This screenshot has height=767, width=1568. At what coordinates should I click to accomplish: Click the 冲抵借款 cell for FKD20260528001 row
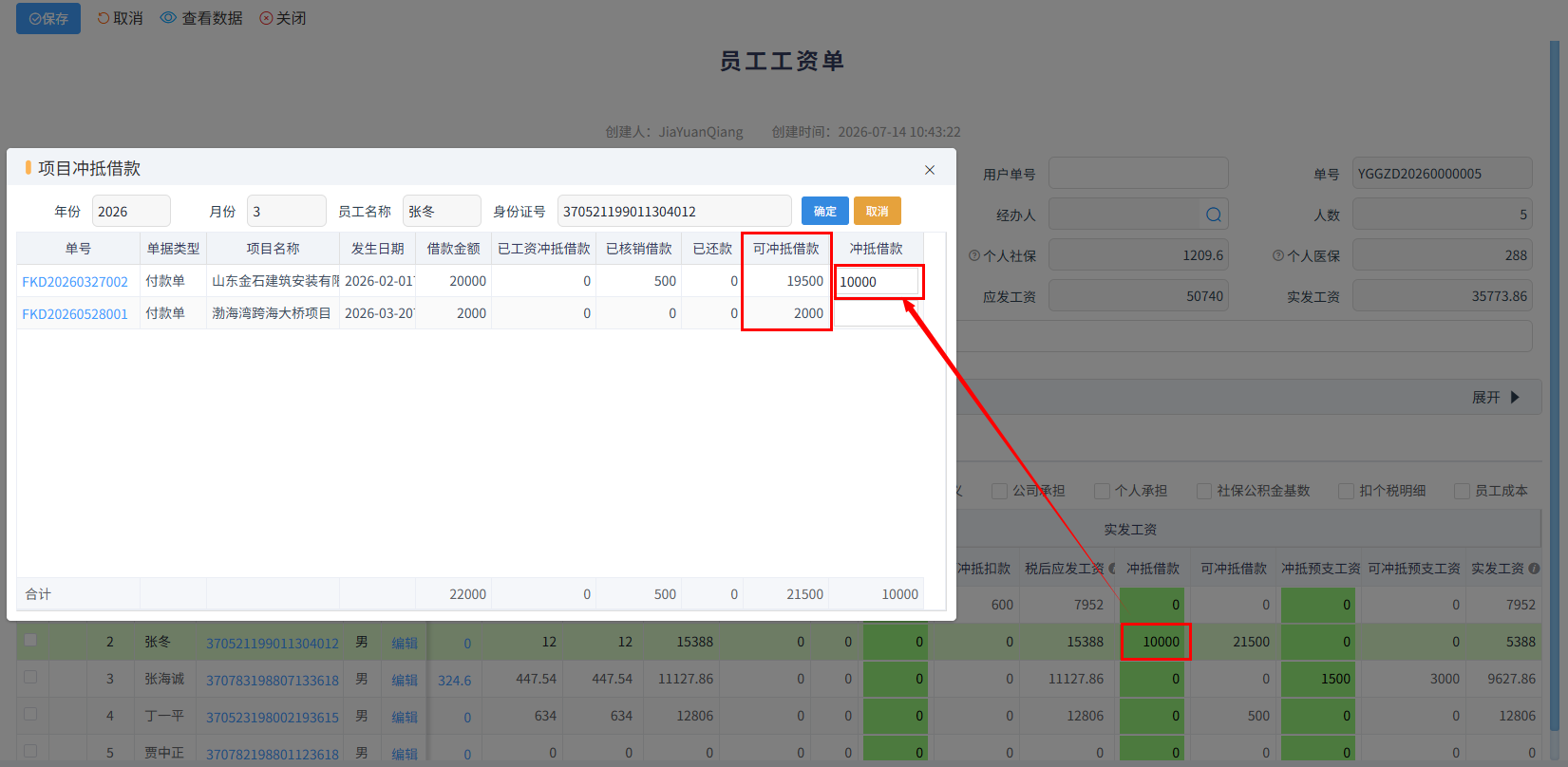point(878,313)
